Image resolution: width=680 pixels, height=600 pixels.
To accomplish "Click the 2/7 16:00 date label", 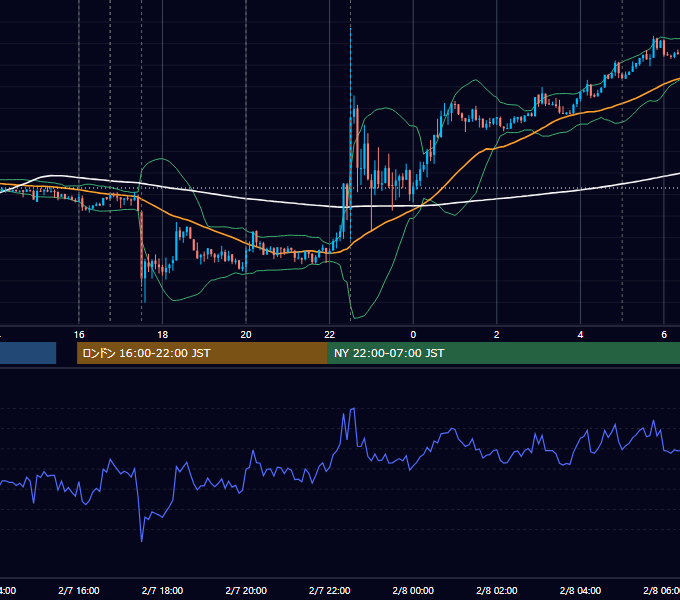I will pyautogui.click(x=79, y=590).
